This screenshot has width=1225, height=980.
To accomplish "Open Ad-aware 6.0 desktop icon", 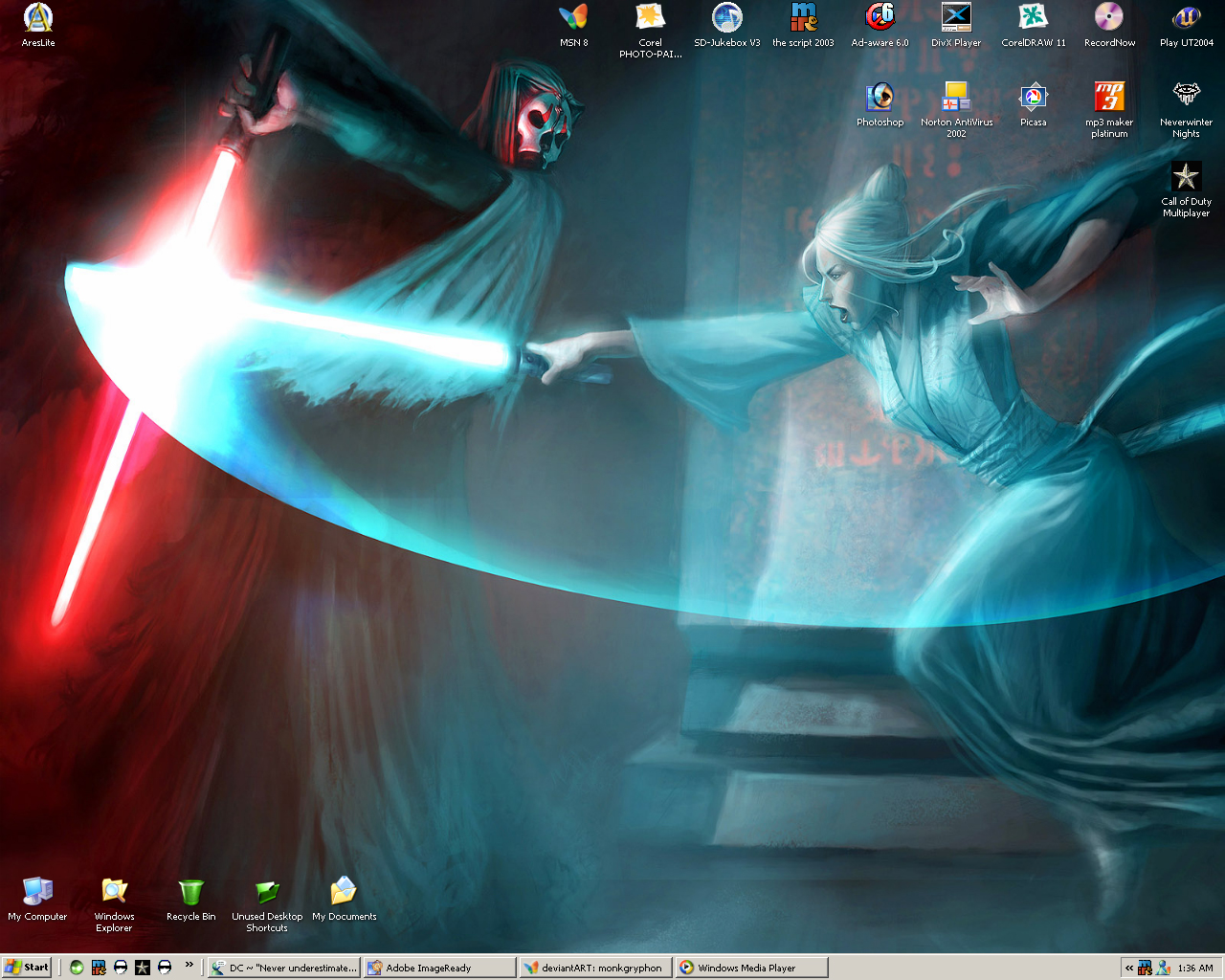I will [x=880, y=25].
